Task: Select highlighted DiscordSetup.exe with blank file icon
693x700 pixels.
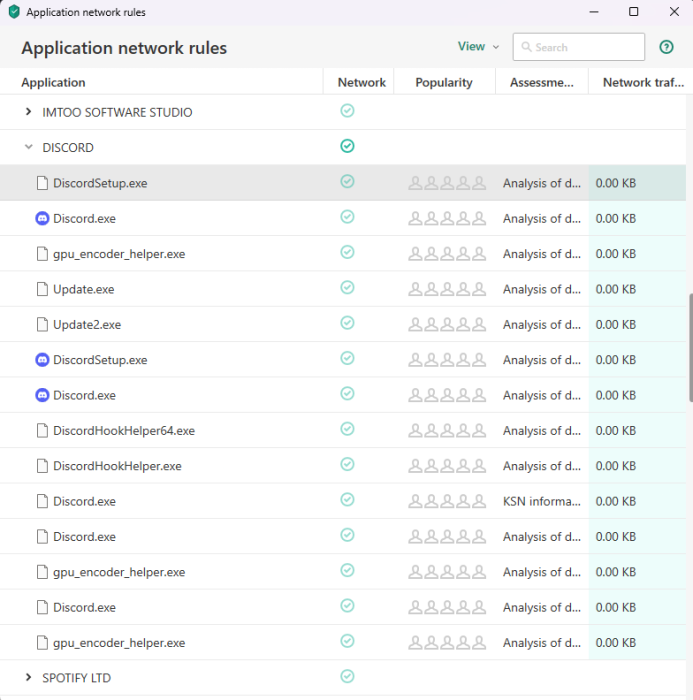Action: coord(100,183)
